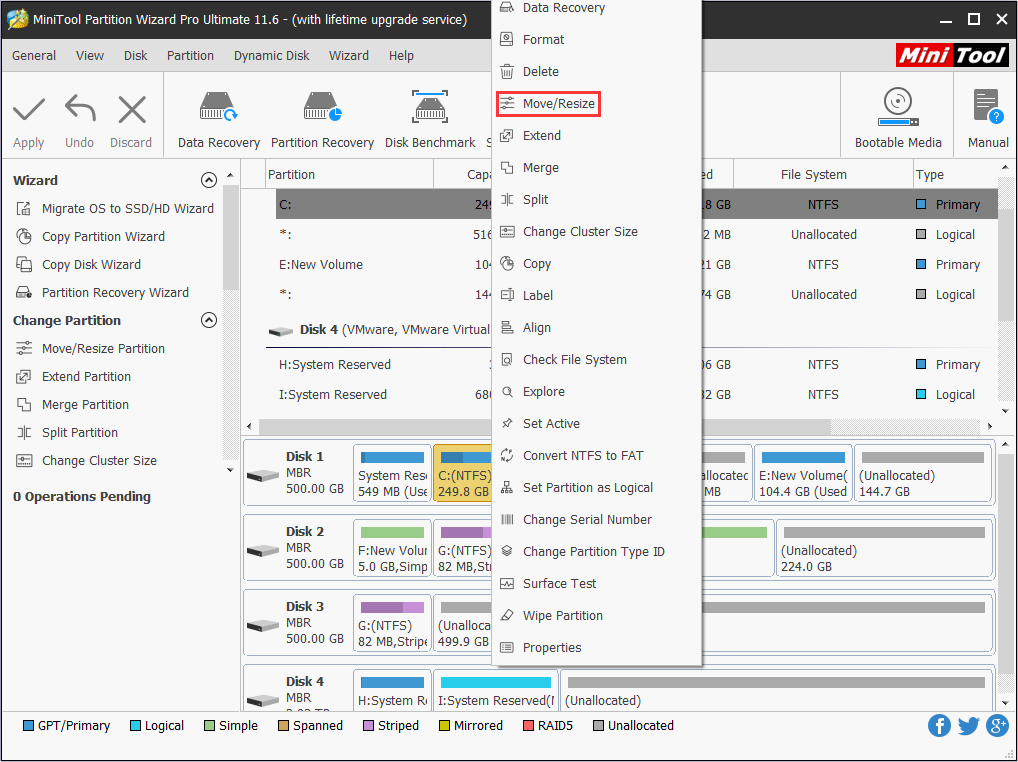
Task: Click the sidebar scroll-down arrow
Action: (x=230, y=470)
